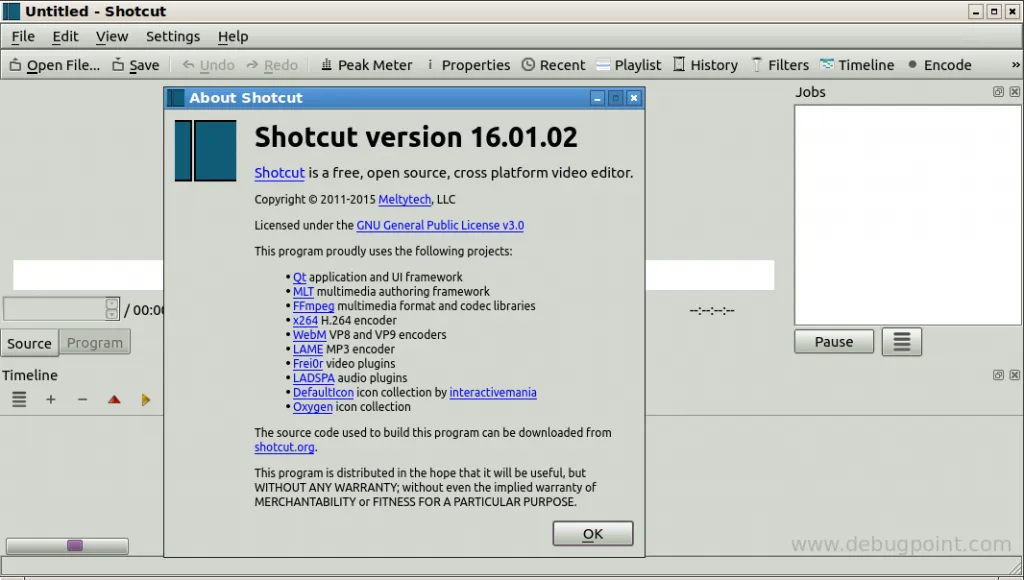Switch to the Source tab
The width and height of the screenshot is (1024, 580).
pos(29,343)
